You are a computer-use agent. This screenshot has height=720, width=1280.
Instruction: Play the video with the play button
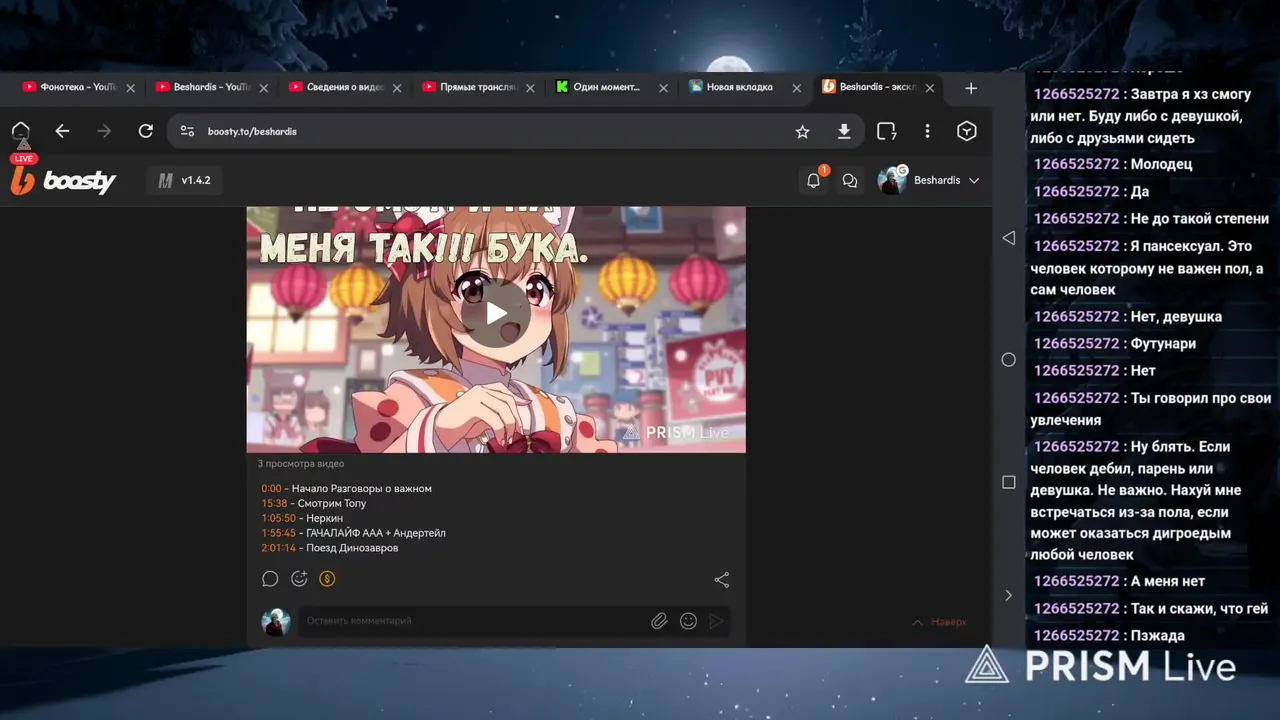tap(496, 313)
